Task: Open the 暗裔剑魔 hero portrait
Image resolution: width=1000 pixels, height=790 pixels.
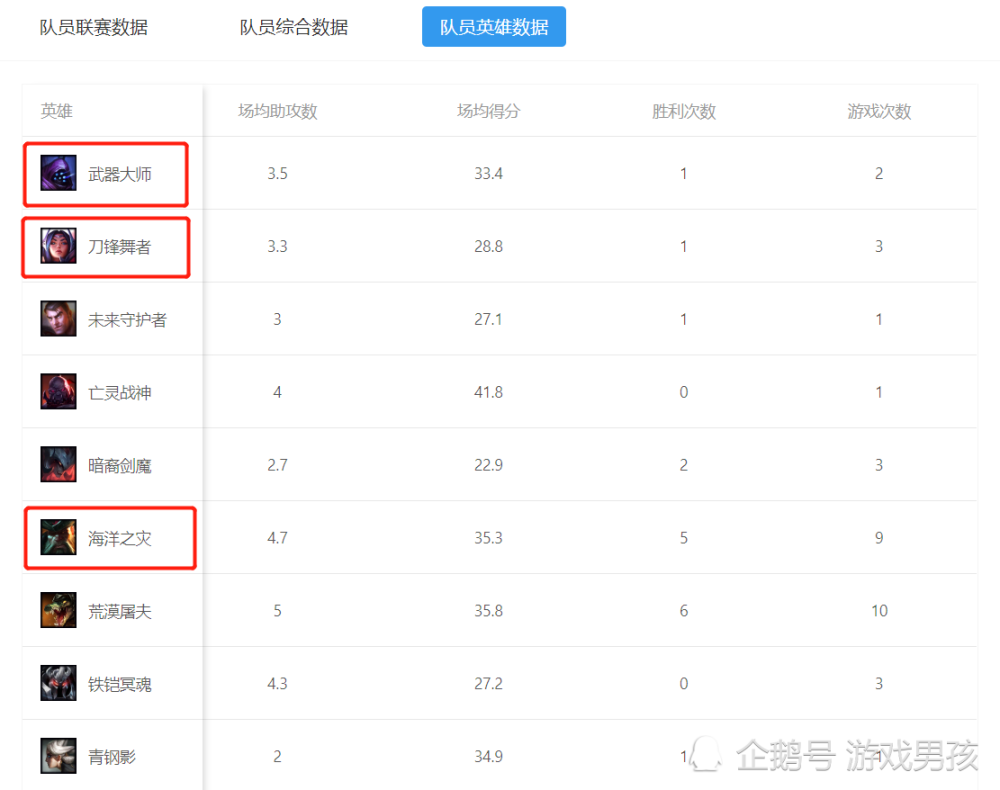Action: (58, 465)
